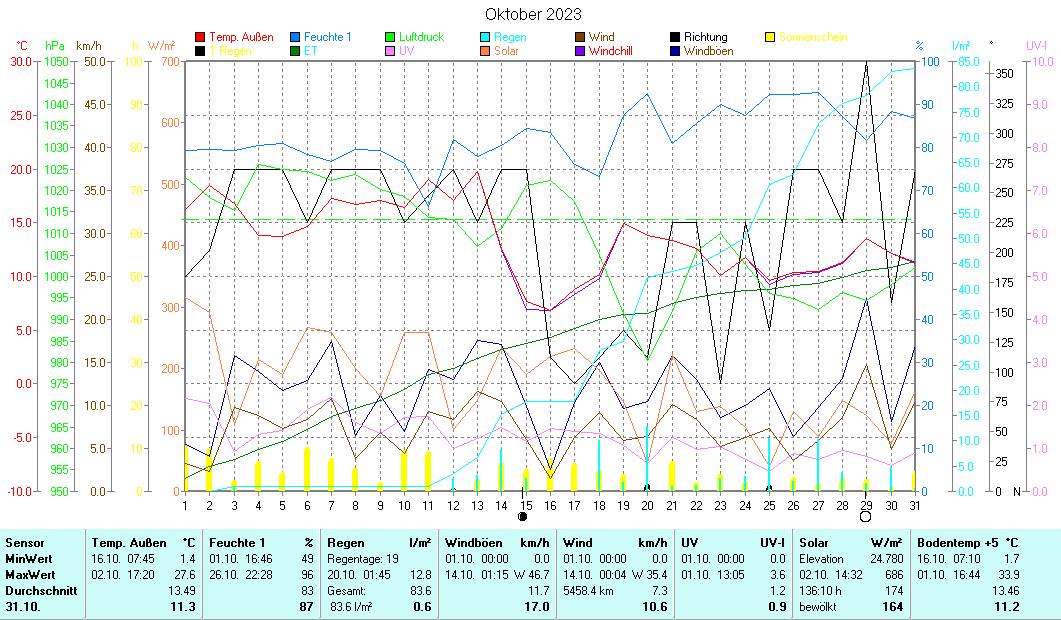Select the 'Windchill' legend label

click(610, 51)
